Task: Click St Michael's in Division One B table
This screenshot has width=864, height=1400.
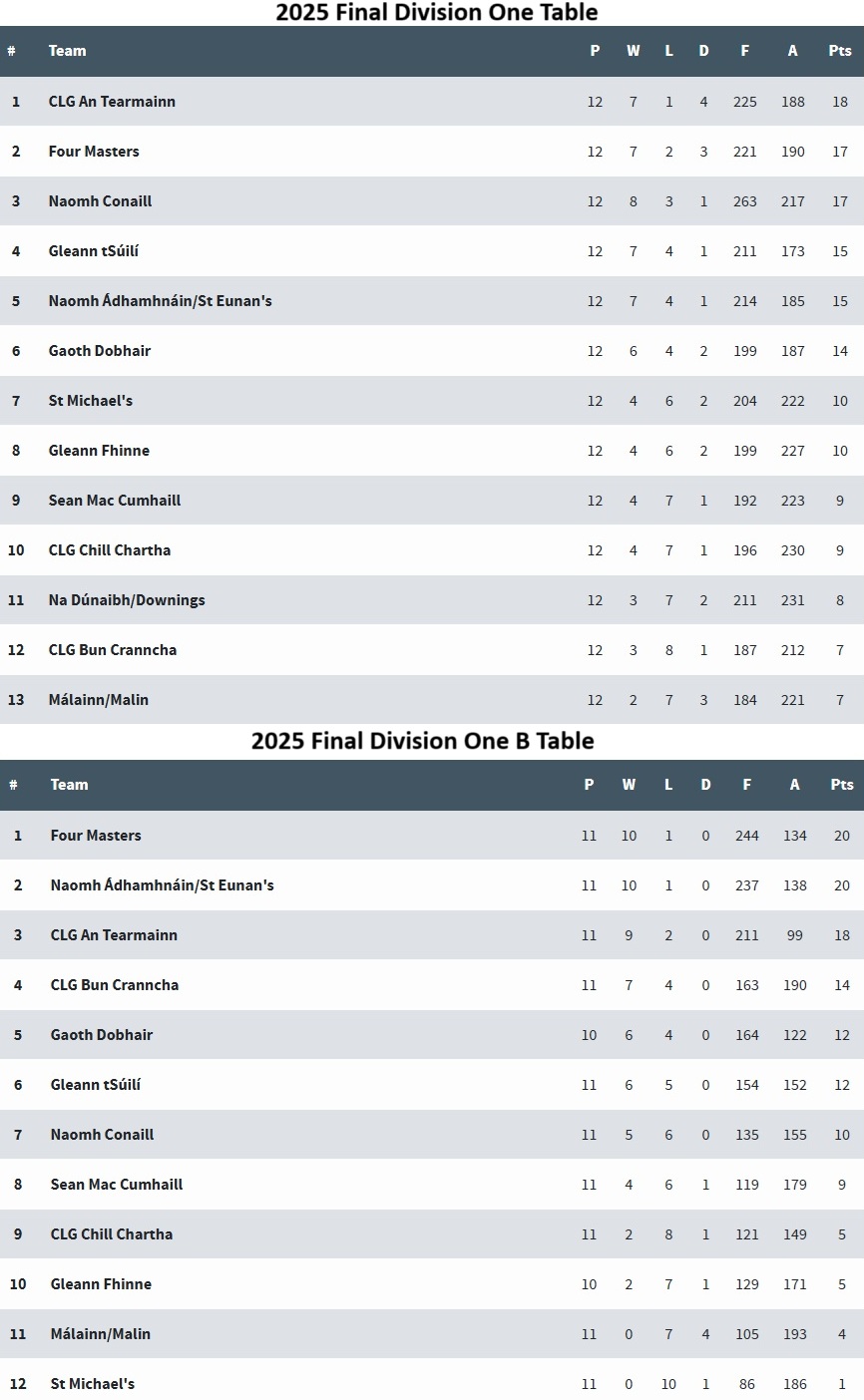Action: point(93,1384)
